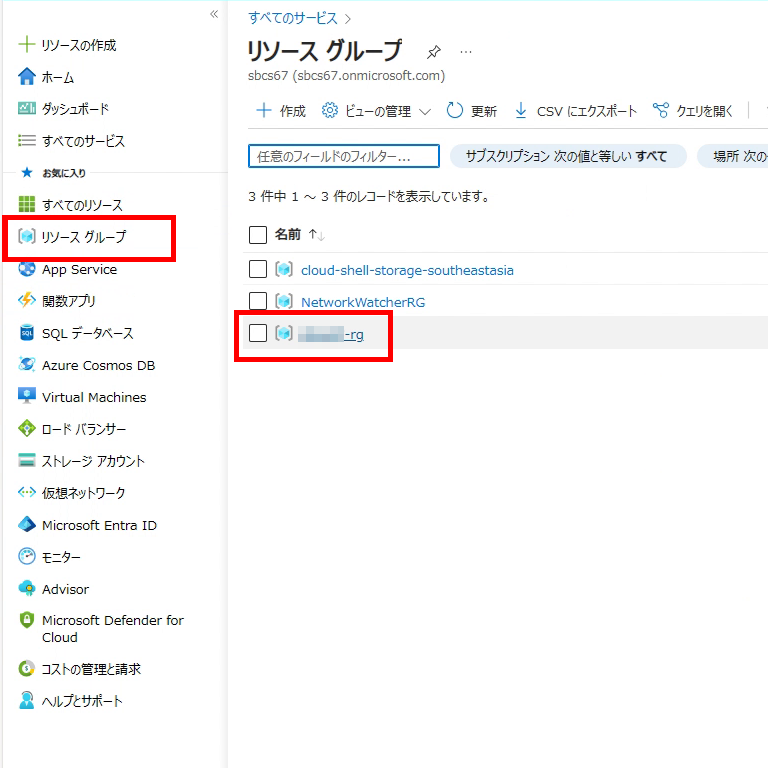The image size is (768, 768).
Task: Click the SQL データベース icon
Action: [26, 333]
